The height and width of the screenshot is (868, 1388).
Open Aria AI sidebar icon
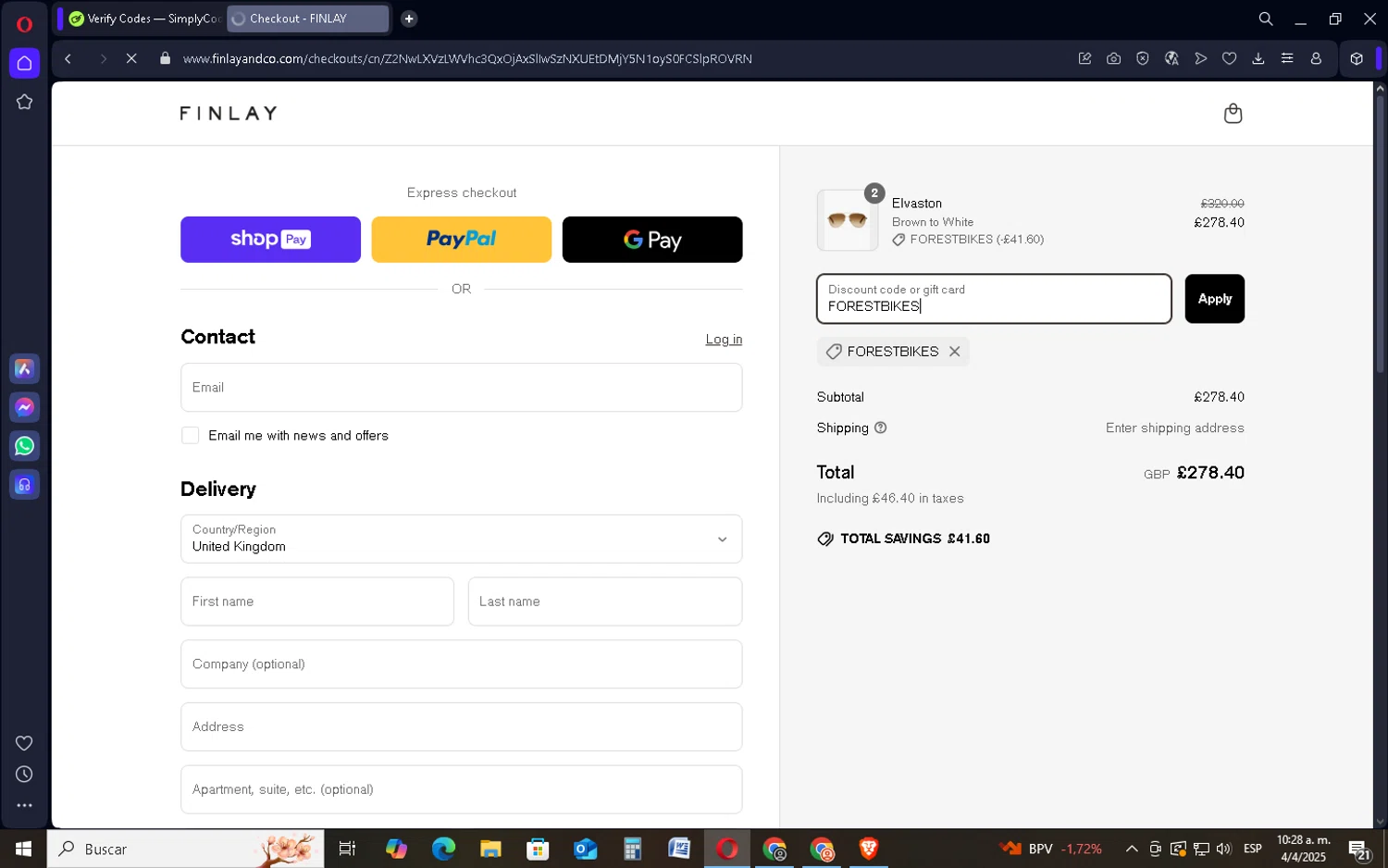25,368
